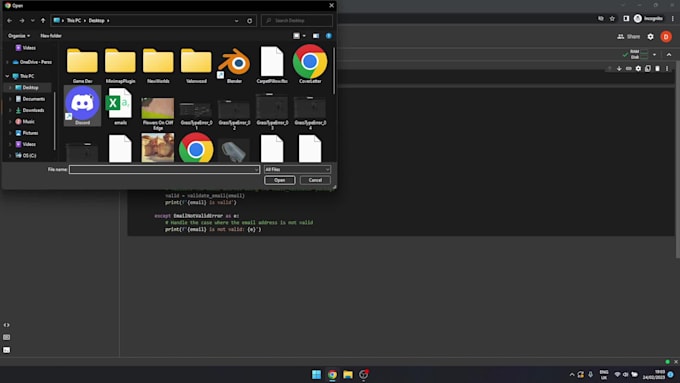680x383 pixels.
Task: Expand the OneDrive tree node
Action: coord(7,62)
